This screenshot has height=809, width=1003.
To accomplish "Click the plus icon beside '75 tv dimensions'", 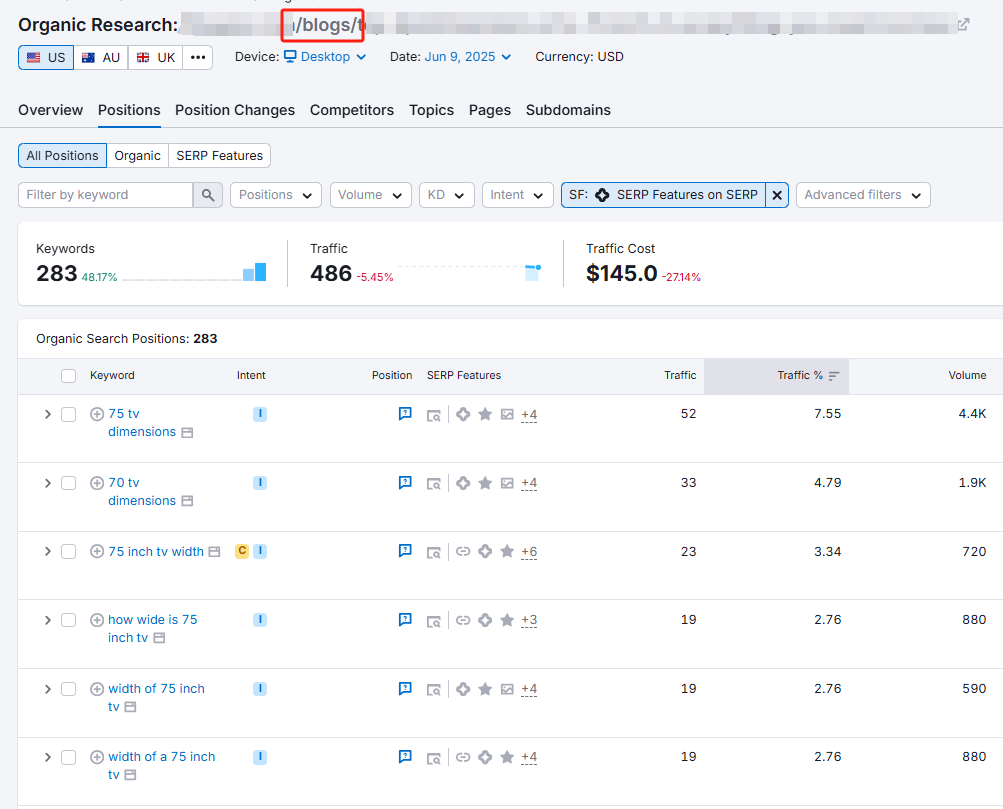I will (x=97, y=414).
